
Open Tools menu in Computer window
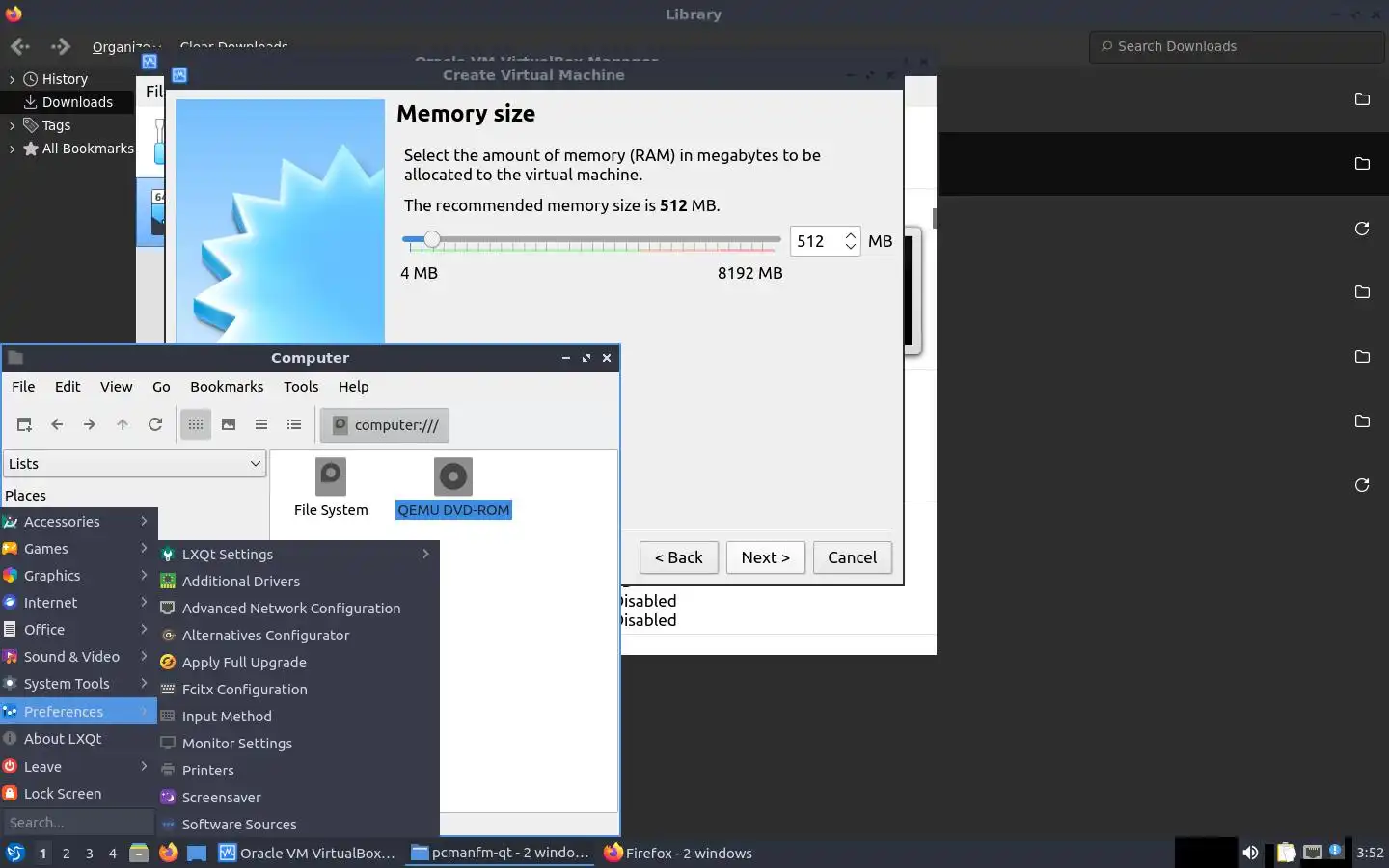[x=301, y=387]
